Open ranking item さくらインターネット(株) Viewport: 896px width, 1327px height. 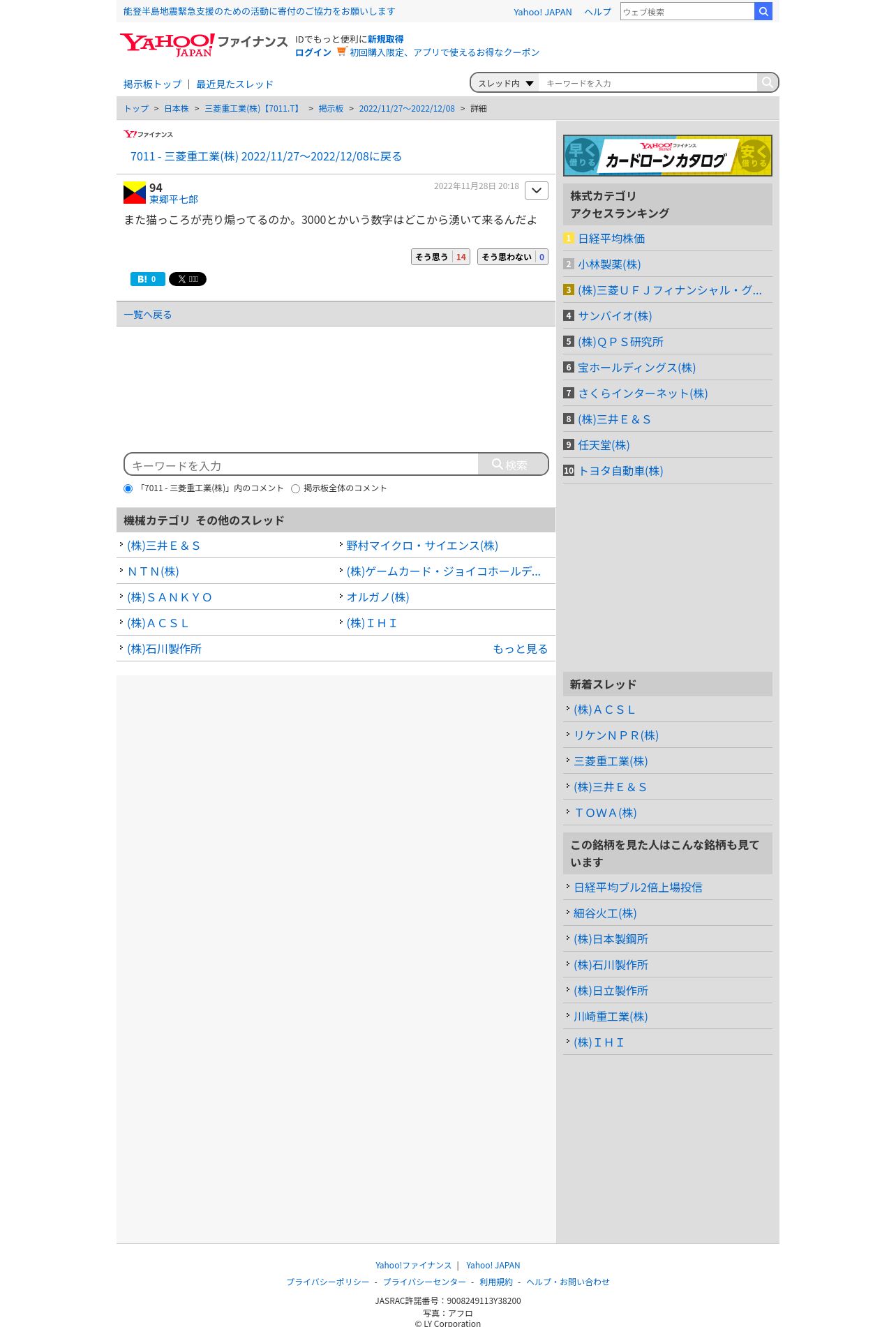[x=643, y=393]
